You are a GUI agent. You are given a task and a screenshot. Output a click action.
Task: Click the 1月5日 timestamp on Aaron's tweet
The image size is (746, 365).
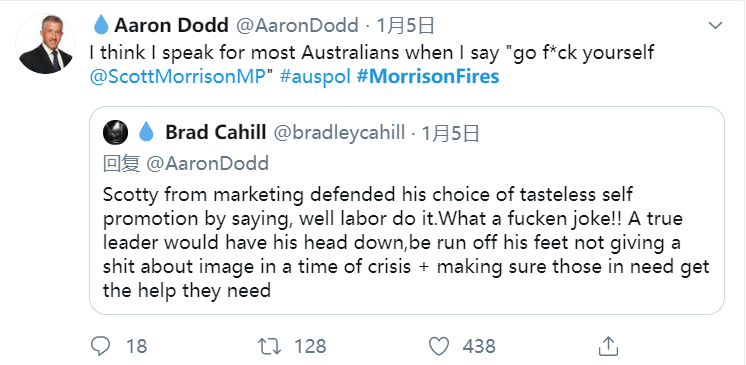pyautogui.click(x=406, y=25)
